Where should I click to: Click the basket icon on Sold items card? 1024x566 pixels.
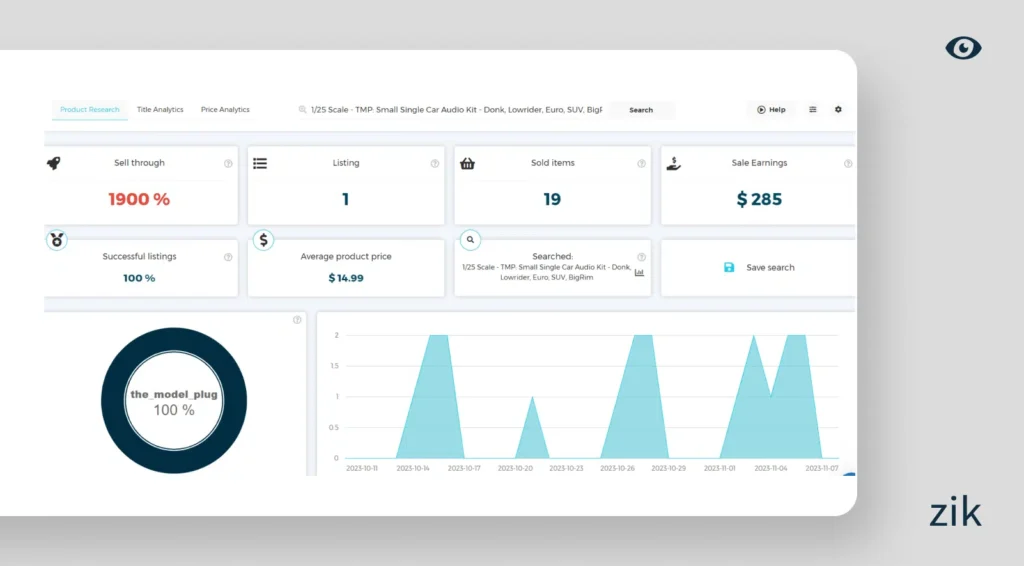tap(467, 163)
